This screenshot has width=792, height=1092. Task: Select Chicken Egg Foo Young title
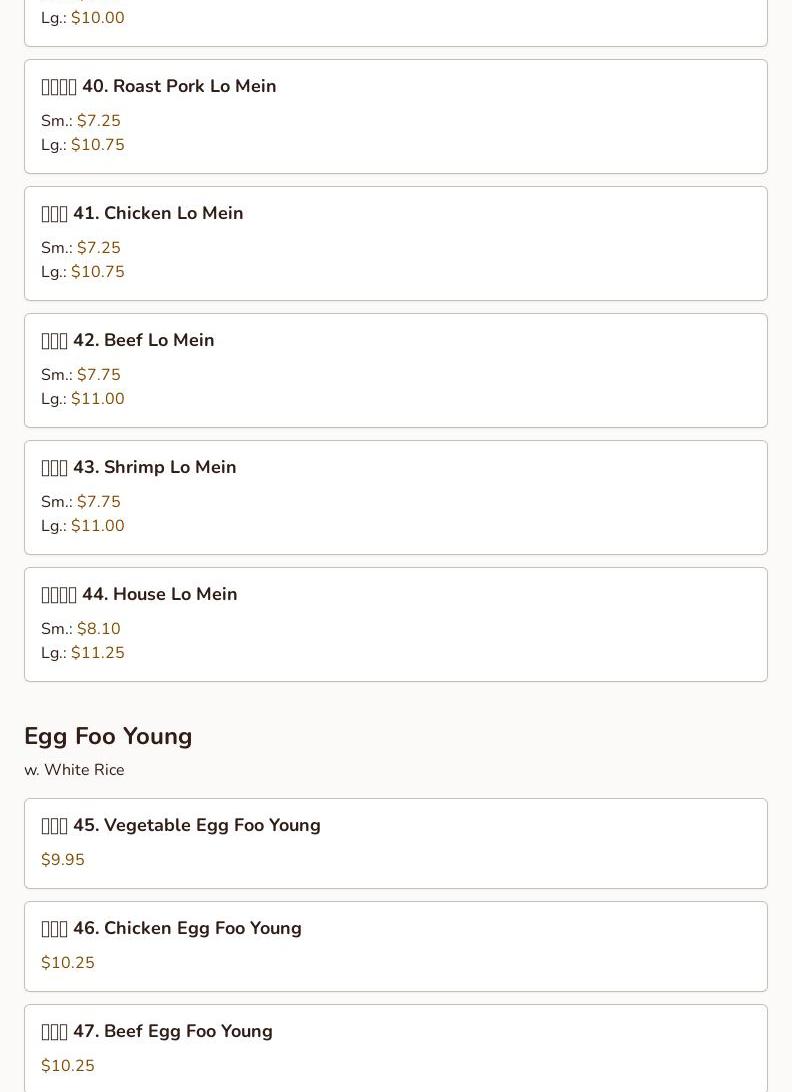tap(171, 928)
